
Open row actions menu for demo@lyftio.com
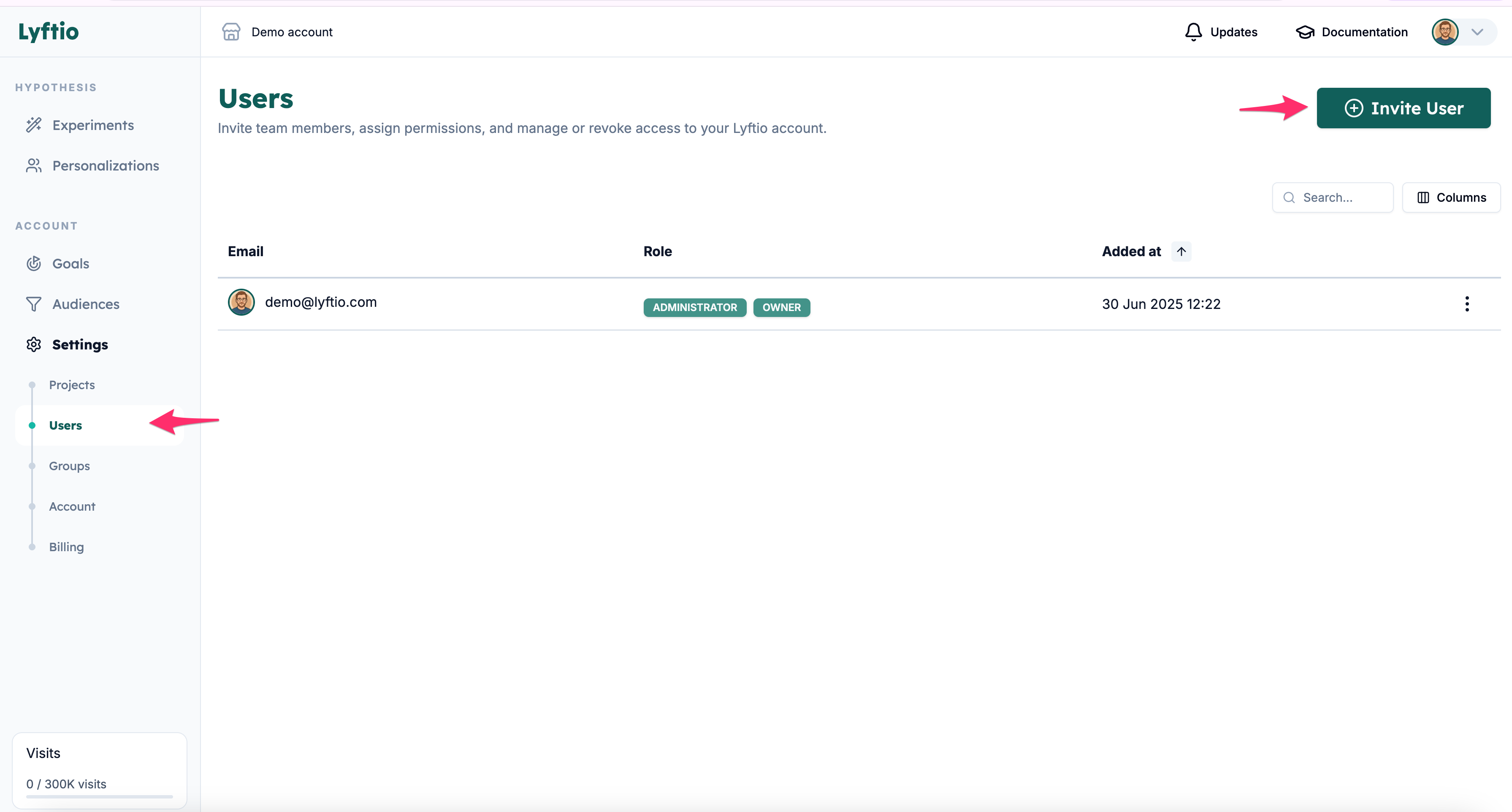[x=1466, y=304]
